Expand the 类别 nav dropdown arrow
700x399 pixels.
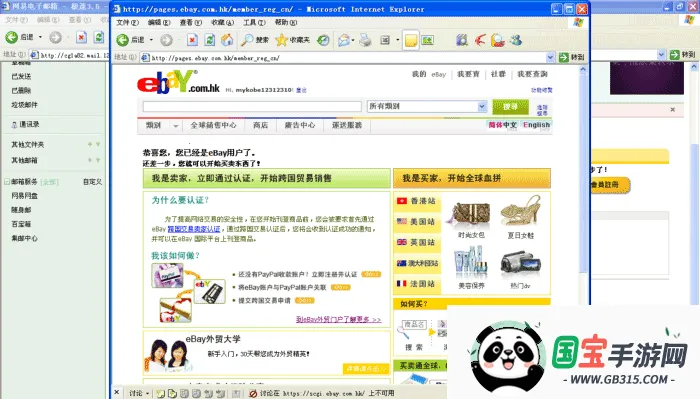[175, 126]
